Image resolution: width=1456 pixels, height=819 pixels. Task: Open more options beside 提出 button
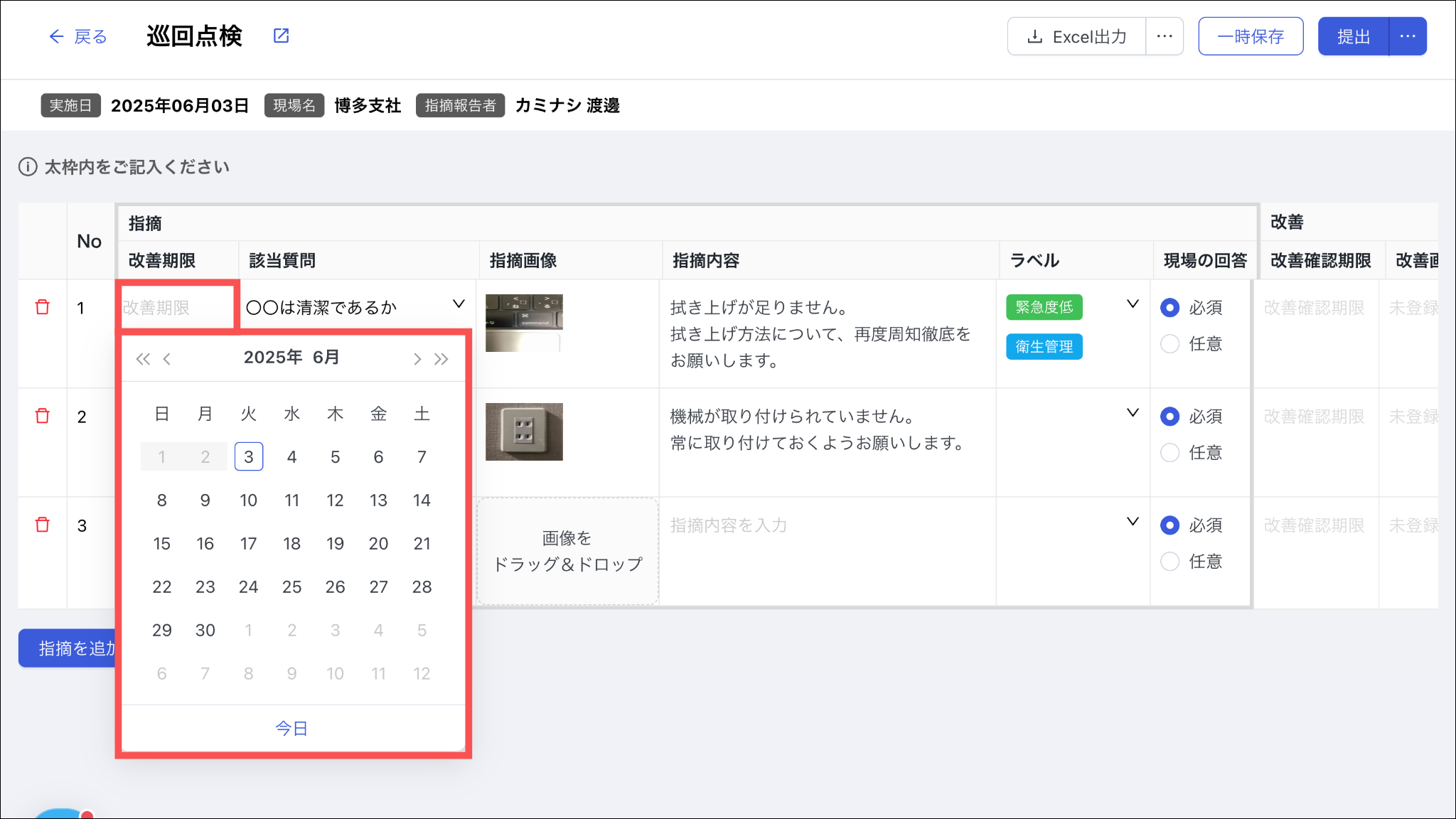coord(1408,36)
